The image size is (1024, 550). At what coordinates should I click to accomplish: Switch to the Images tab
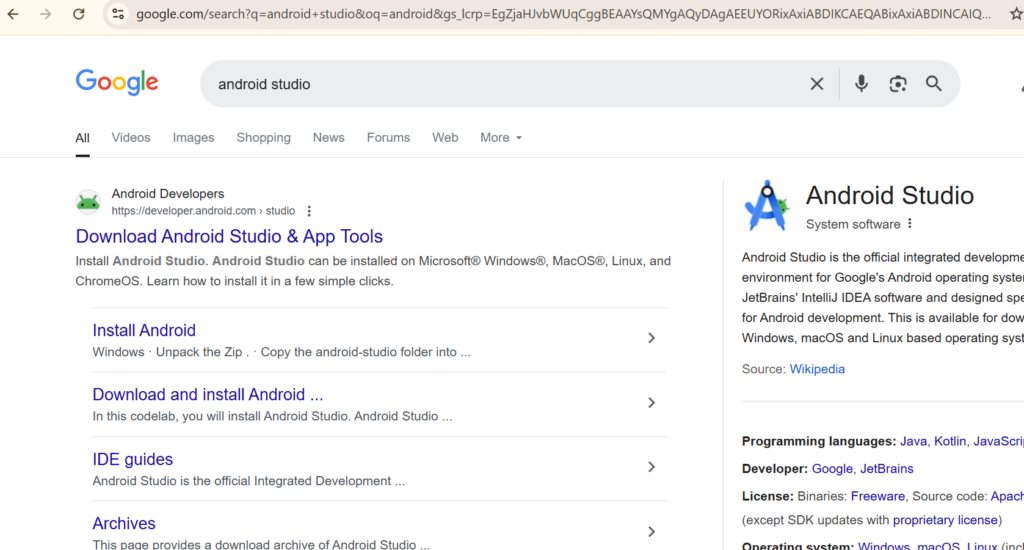193,138
